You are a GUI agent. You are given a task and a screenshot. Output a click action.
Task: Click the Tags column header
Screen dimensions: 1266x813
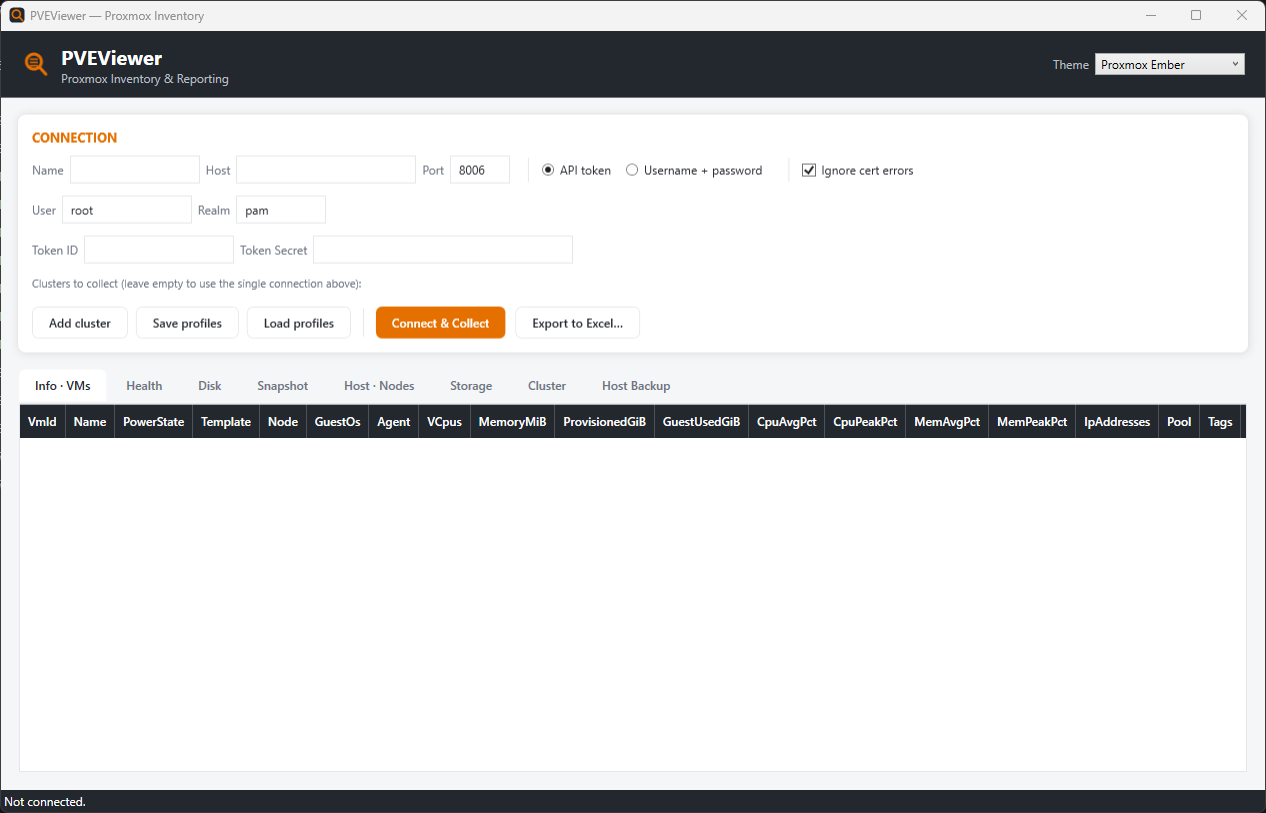1220,421
